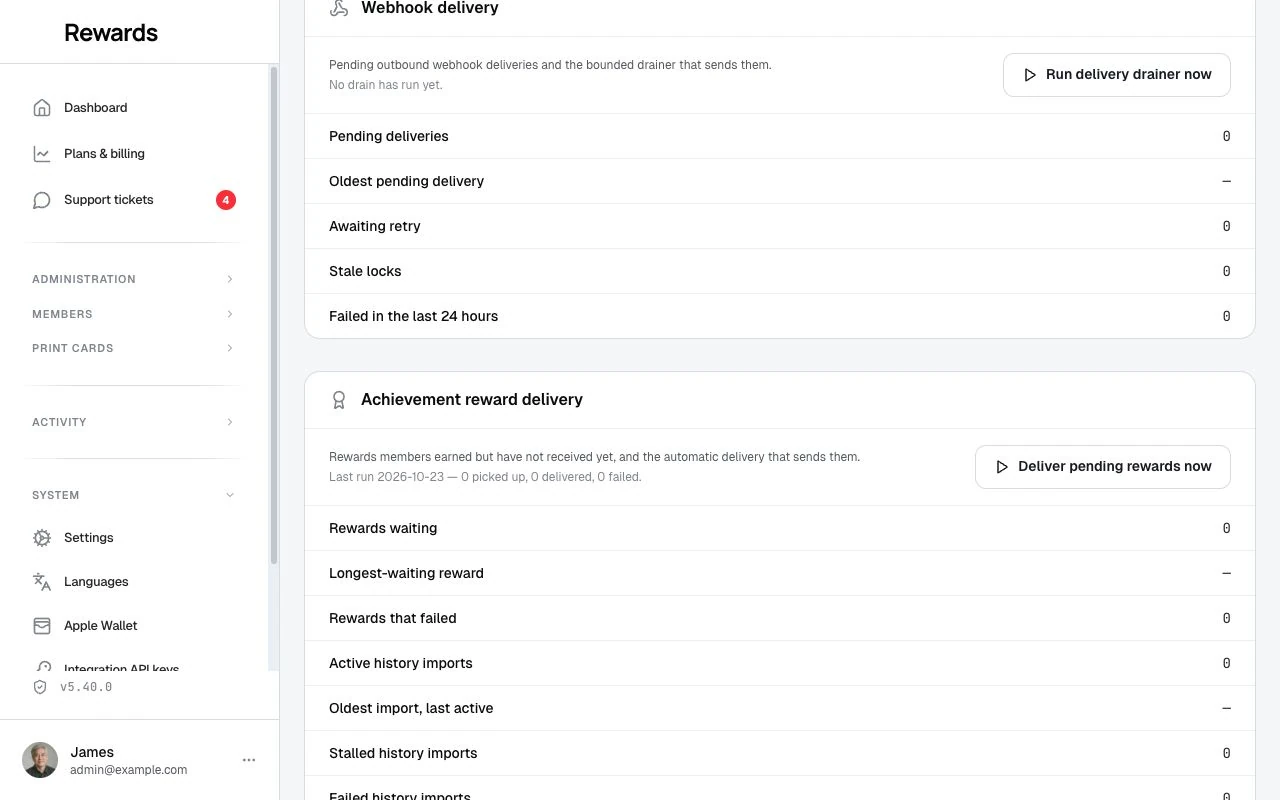Image resolution: width=1280 pixels, height=800 pixels.
Task: Click the 'Last run 2026-10-23' status text
Action: [x=485, y=477]
